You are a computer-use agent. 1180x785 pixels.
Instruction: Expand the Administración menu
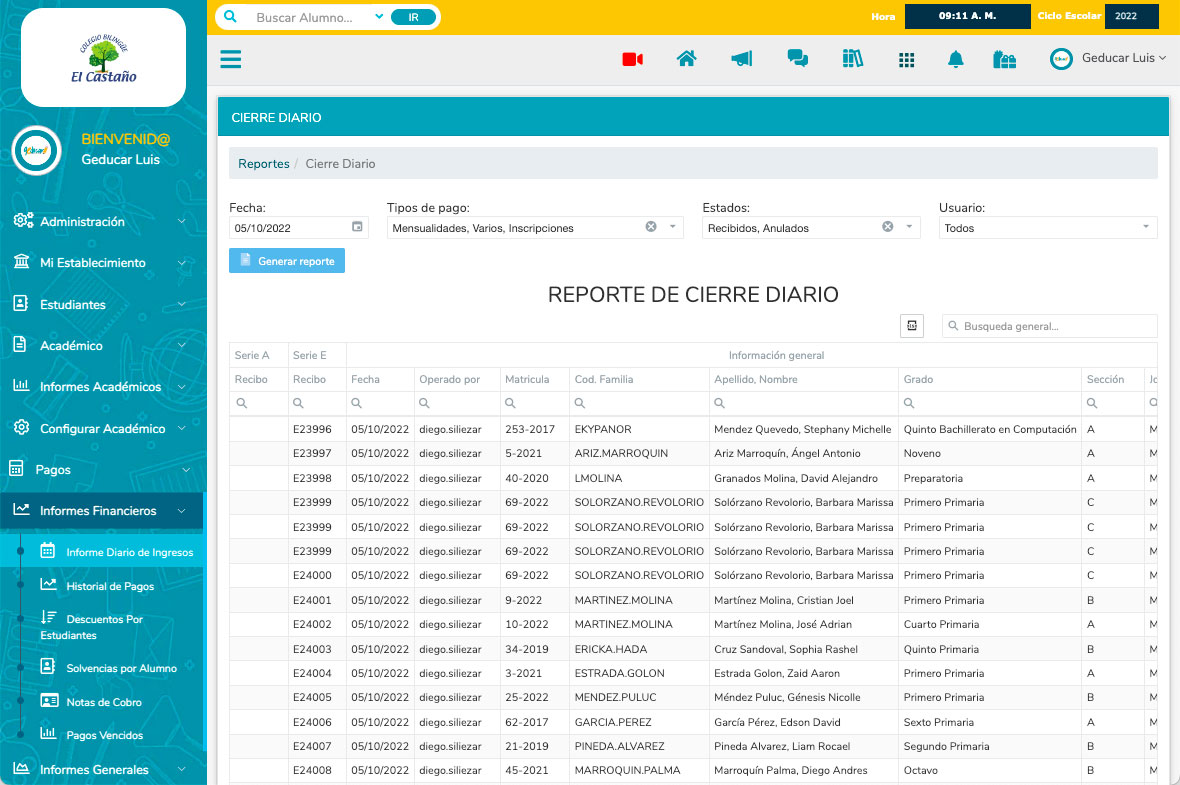click(x=101, y=221)
